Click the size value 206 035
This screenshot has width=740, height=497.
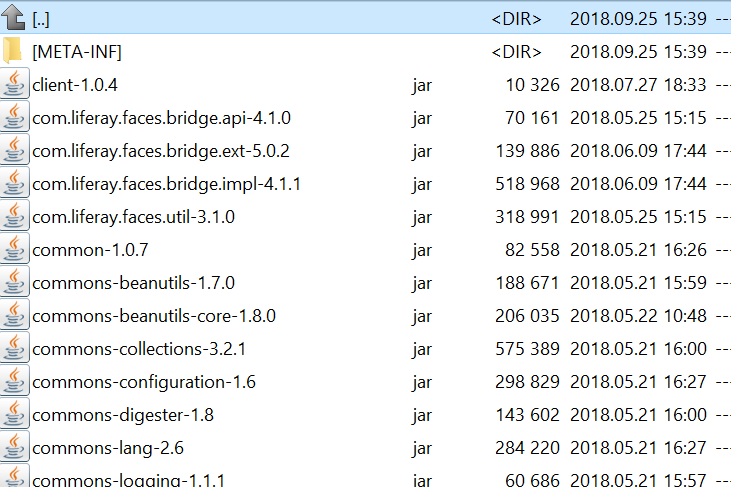pos(527,316)
